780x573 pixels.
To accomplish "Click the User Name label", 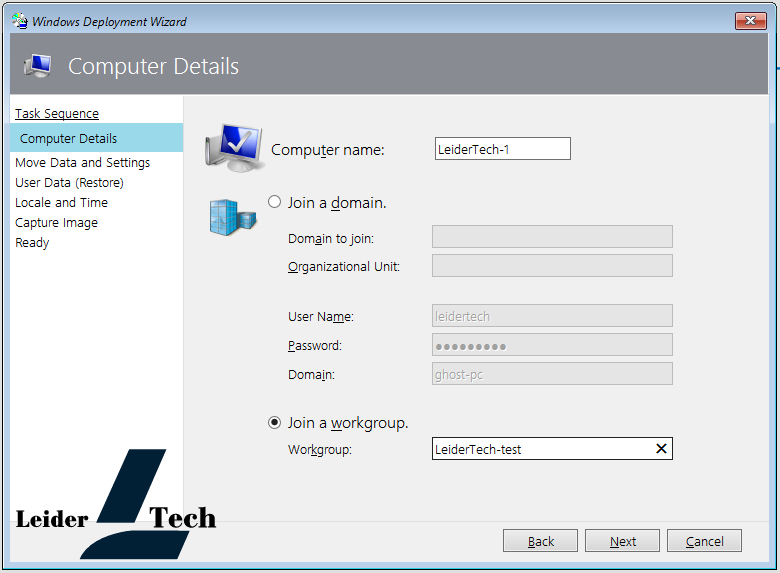I will click(x=321, y=317).
